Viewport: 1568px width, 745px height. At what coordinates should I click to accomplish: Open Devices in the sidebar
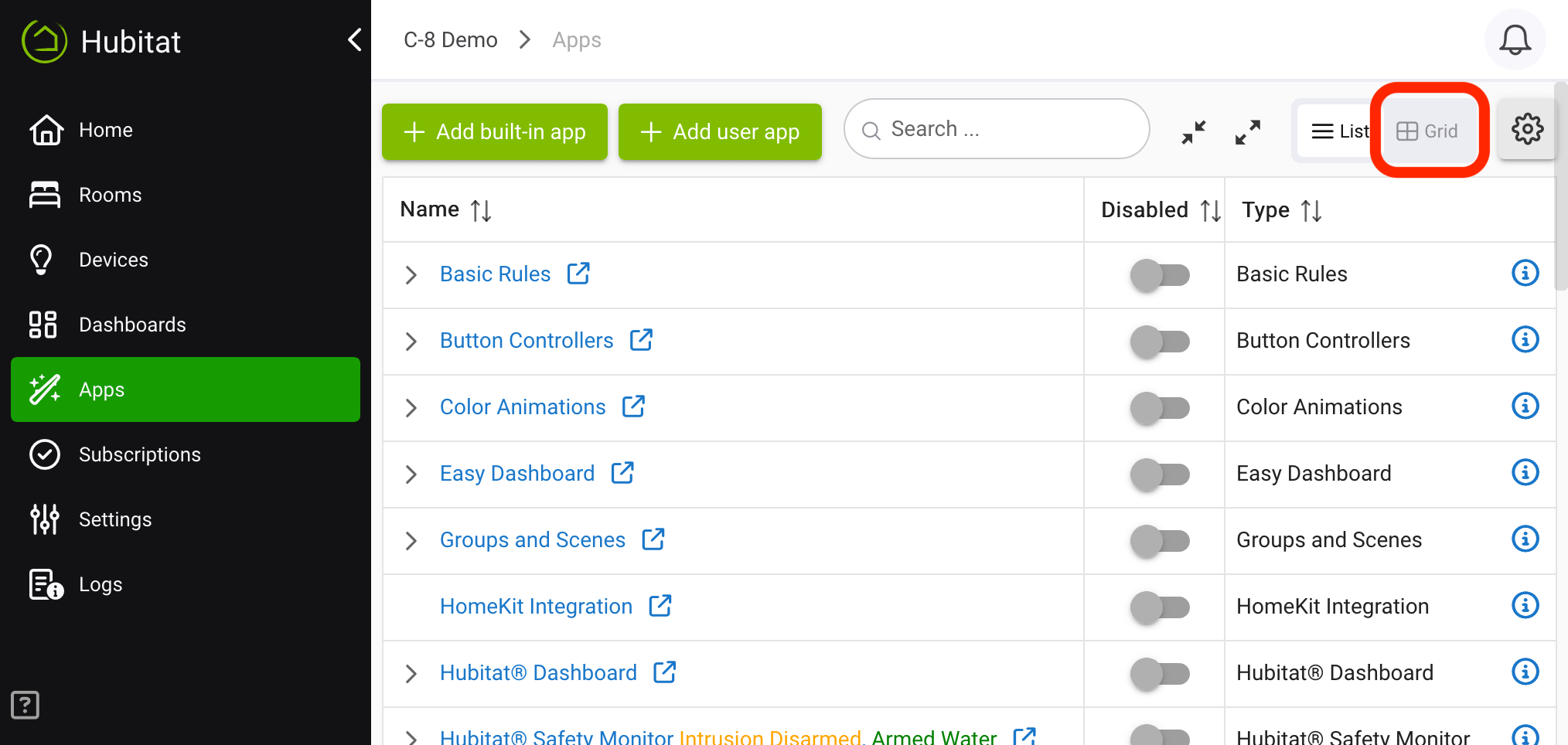pyautogui.click(x=186, y=260)
